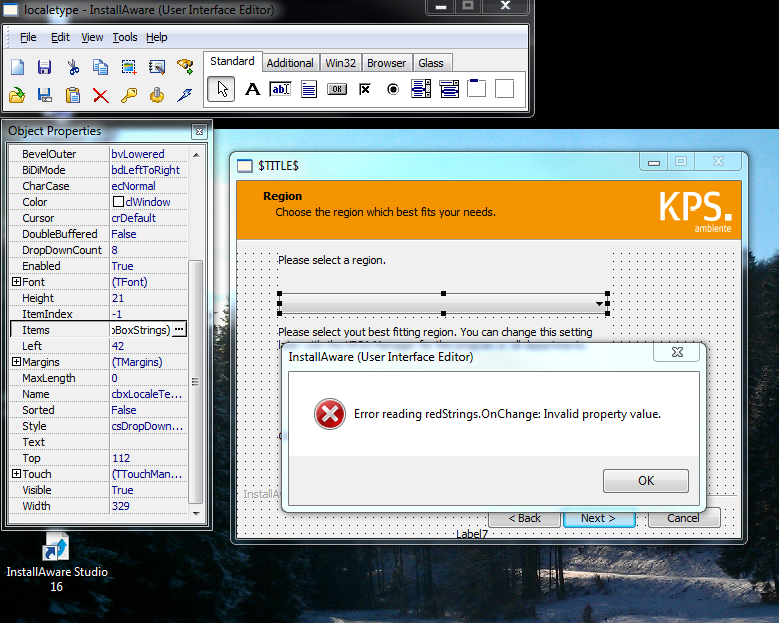Screen dimensions: 779x623
Task: Click the empty Text property field
Action: coord(148,442)
